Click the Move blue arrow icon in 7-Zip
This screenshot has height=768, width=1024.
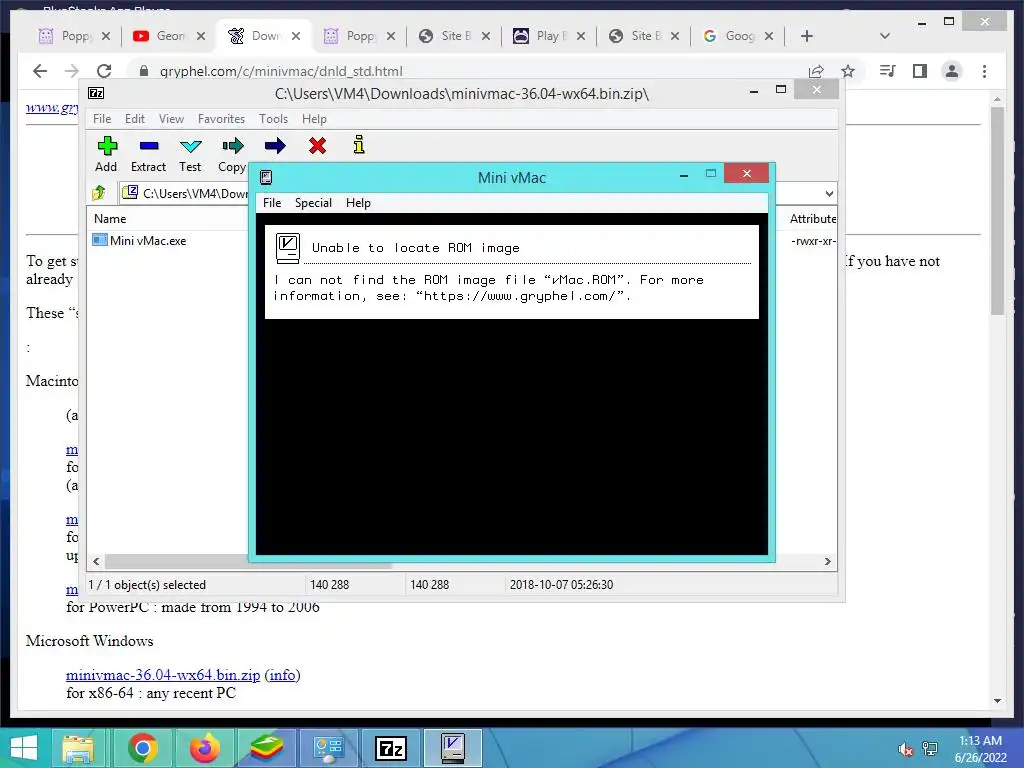(x=275, y=146)
